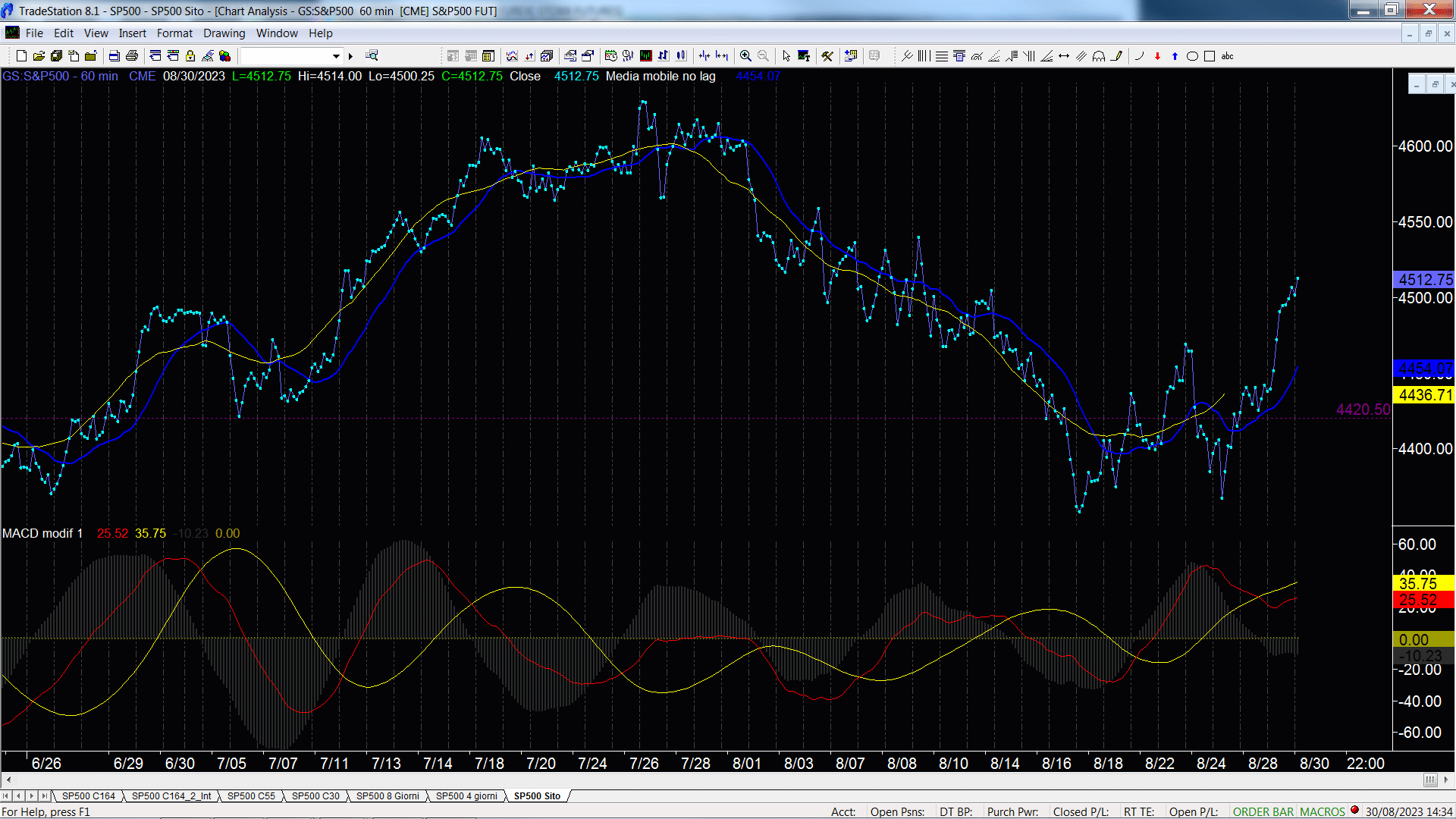Select the Zoom In magnifier

point(745,55)
